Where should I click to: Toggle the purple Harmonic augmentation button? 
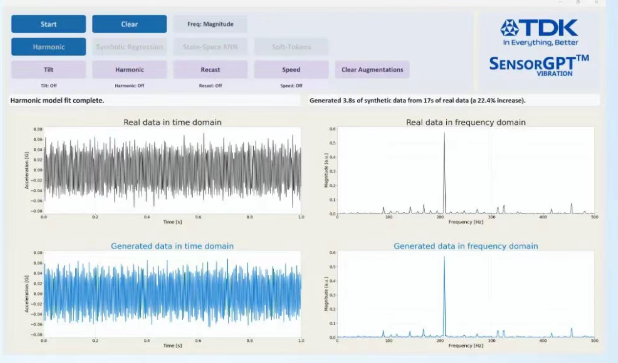click(129, 70)
